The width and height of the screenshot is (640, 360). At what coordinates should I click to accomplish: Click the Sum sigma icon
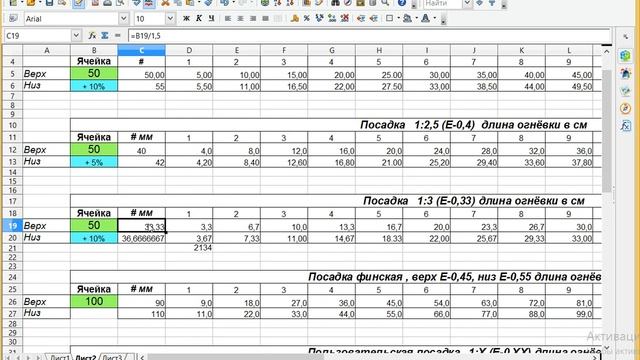105,36
